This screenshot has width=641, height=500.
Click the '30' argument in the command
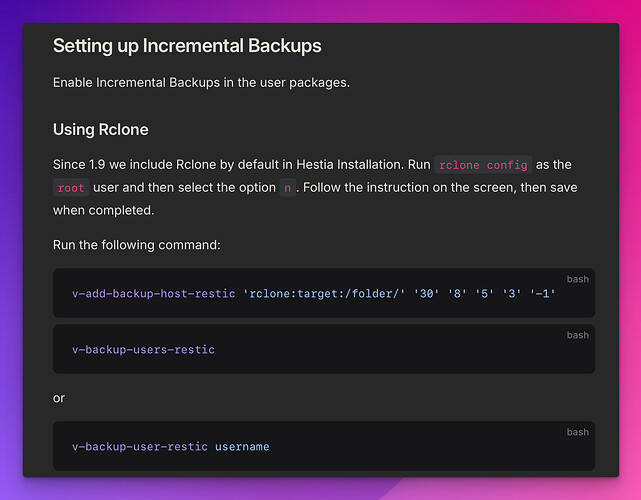[x=426, y=294]
